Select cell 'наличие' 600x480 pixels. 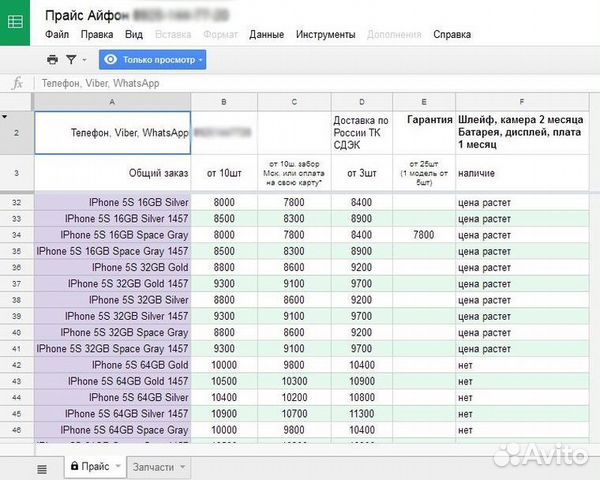point(522,173)
